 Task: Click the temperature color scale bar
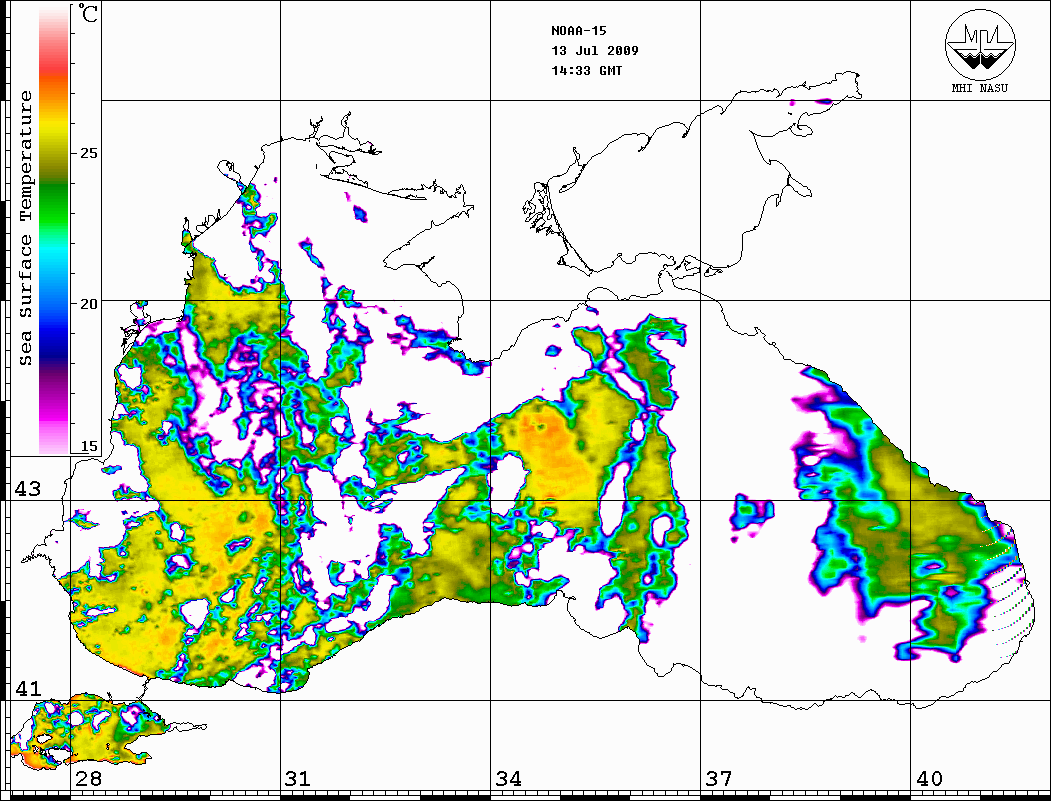tap(54, 230)
